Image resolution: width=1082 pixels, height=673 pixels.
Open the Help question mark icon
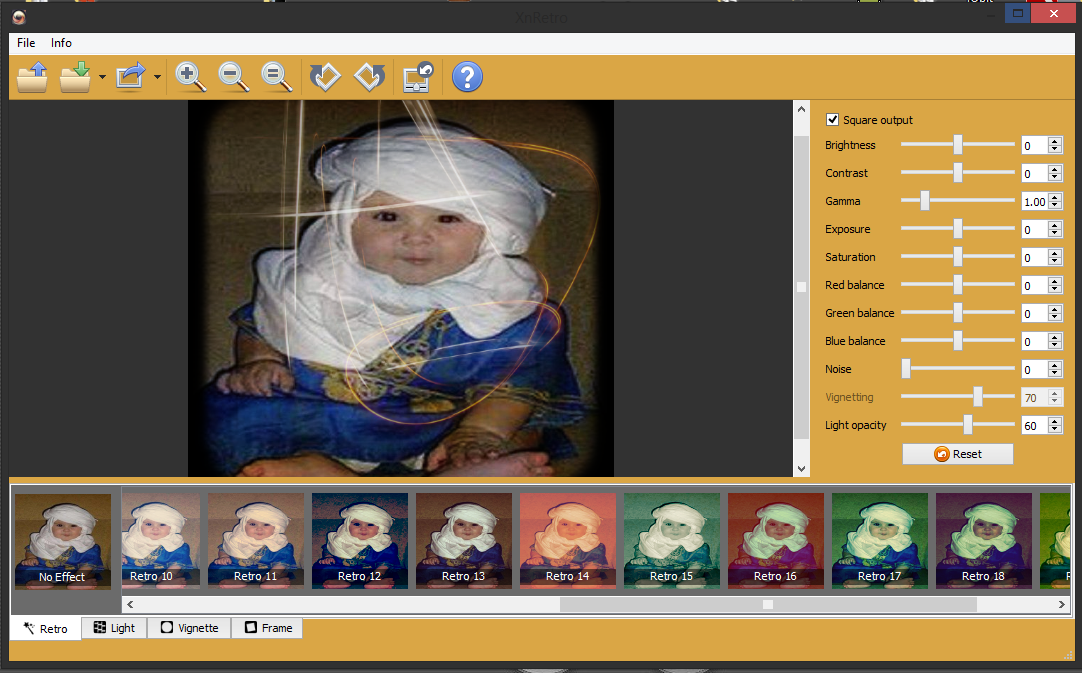467,77
